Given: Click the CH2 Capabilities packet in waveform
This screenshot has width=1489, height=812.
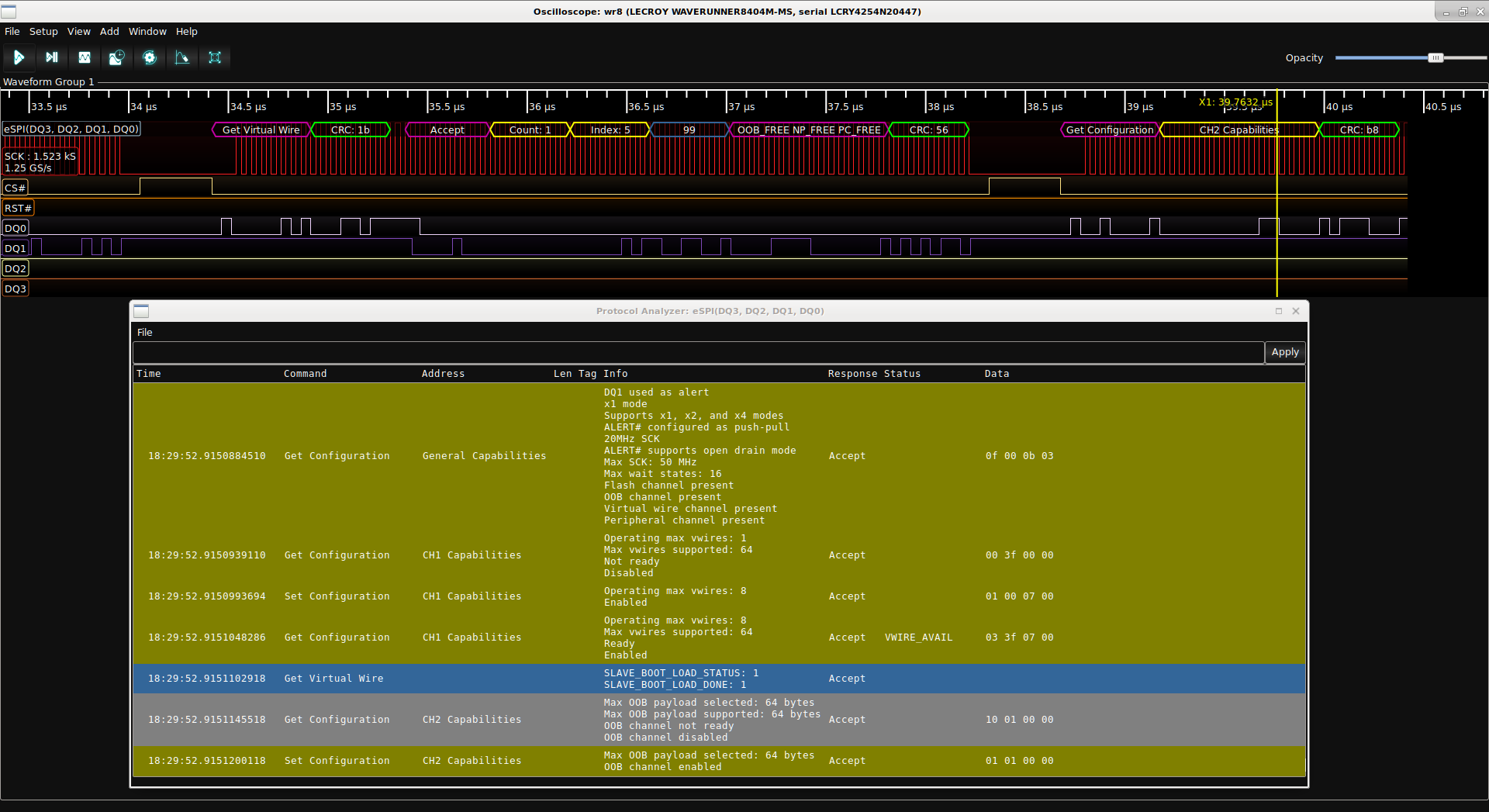Looking at the screenshot, I should [x=1239, y=130].
